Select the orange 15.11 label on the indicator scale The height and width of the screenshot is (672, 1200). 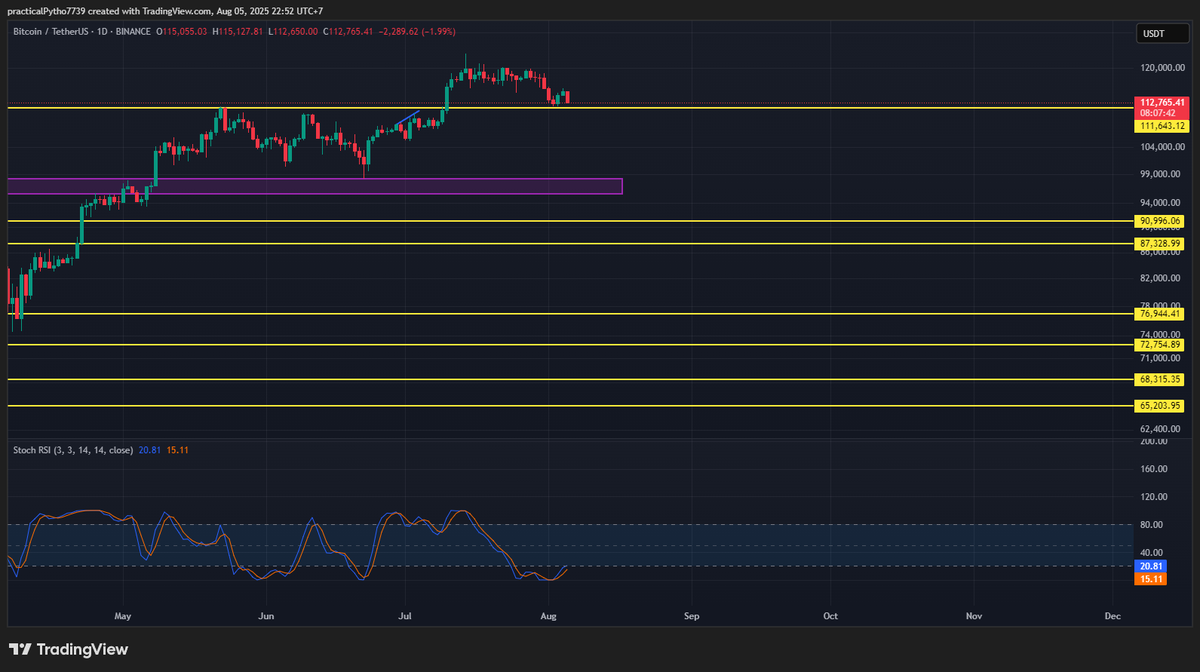click(x=1150, y=577)
